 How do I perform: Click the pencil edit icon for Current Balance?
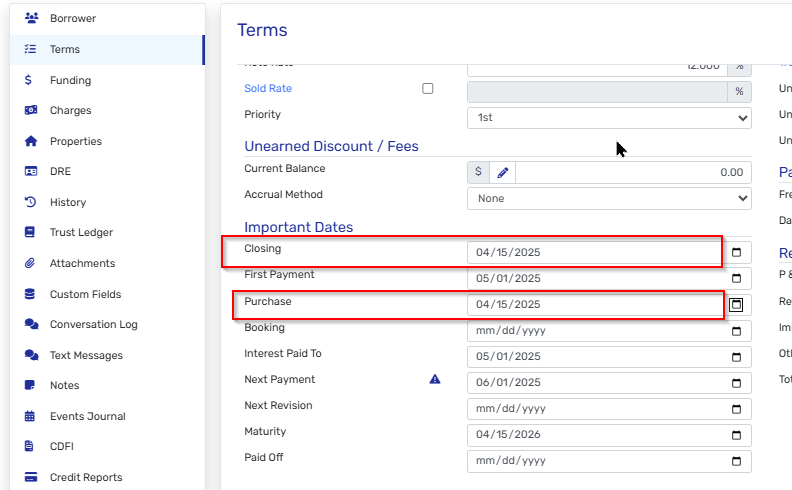coord(502,172)
